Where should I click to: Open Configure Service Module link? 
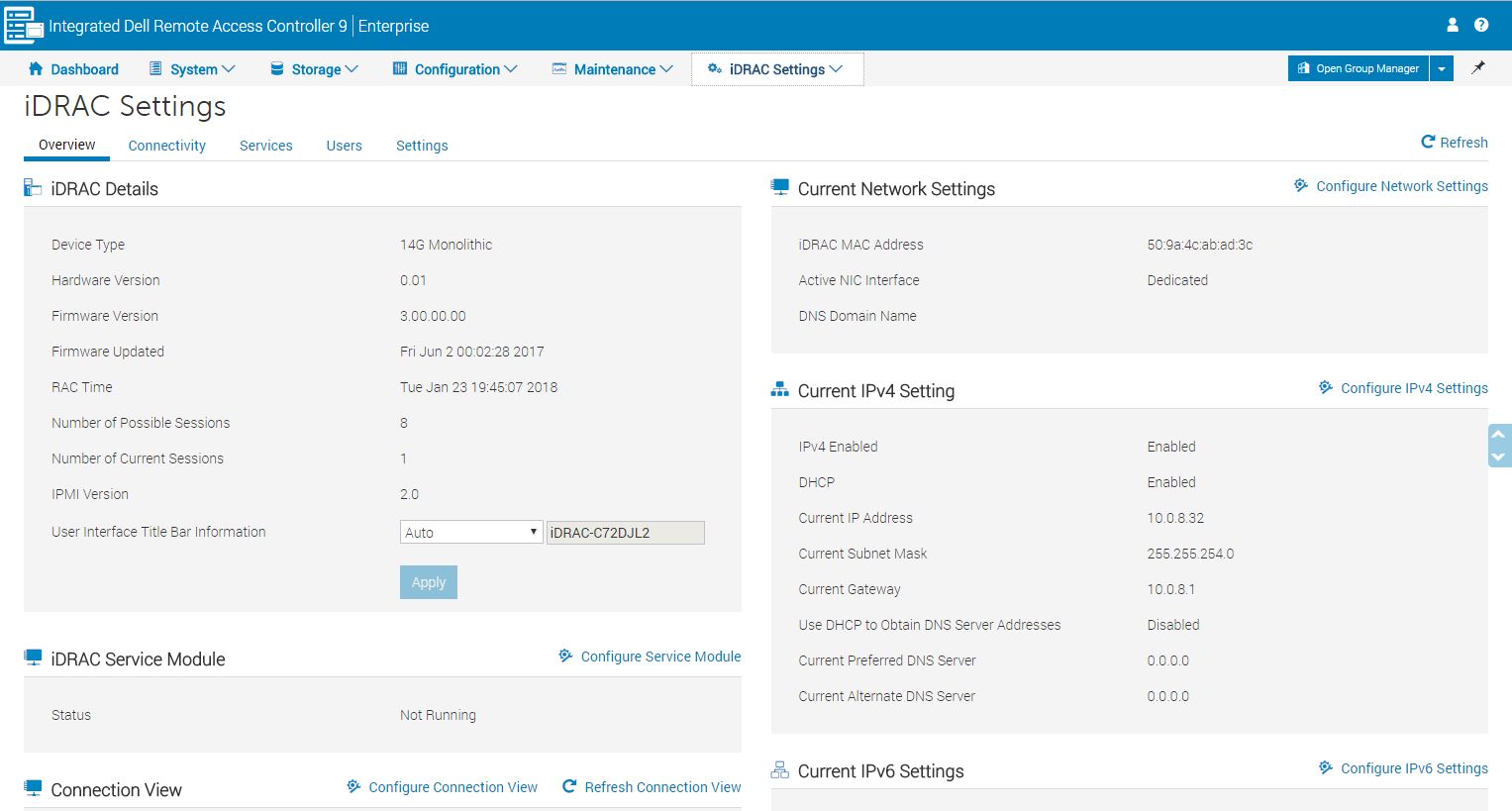pos(660,657)
